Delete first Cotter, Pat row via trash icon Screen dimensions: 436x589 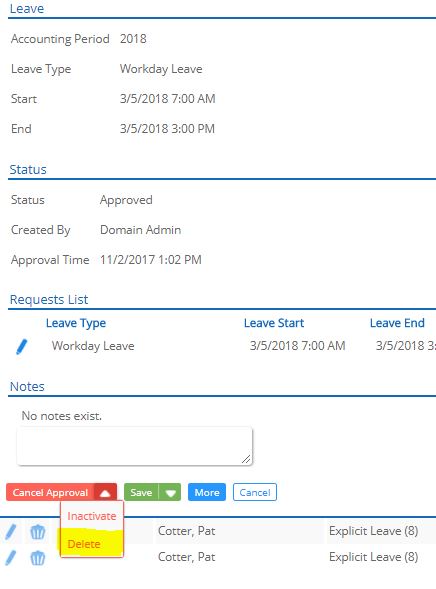click(x=38, y=532)
